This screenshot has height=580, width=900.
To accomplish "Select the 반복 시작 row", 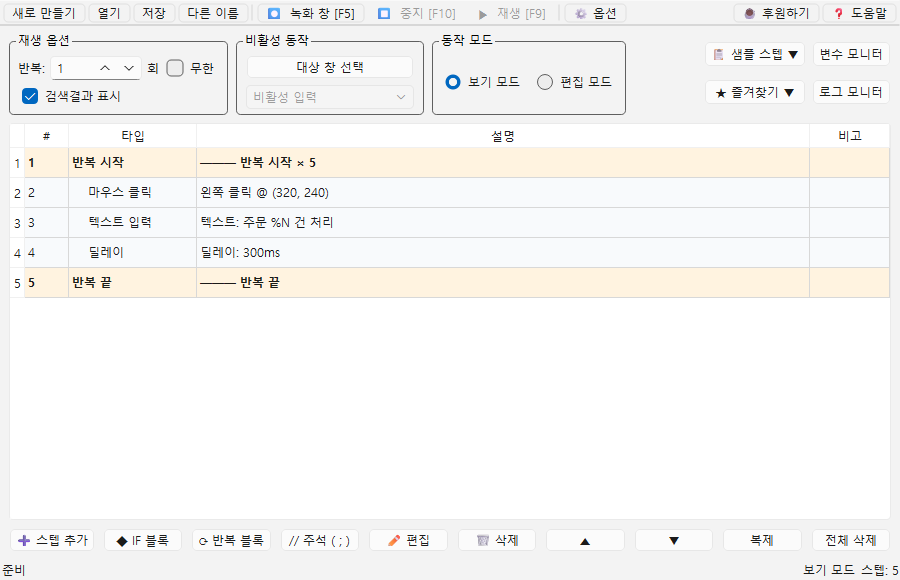I will [449, 163].
